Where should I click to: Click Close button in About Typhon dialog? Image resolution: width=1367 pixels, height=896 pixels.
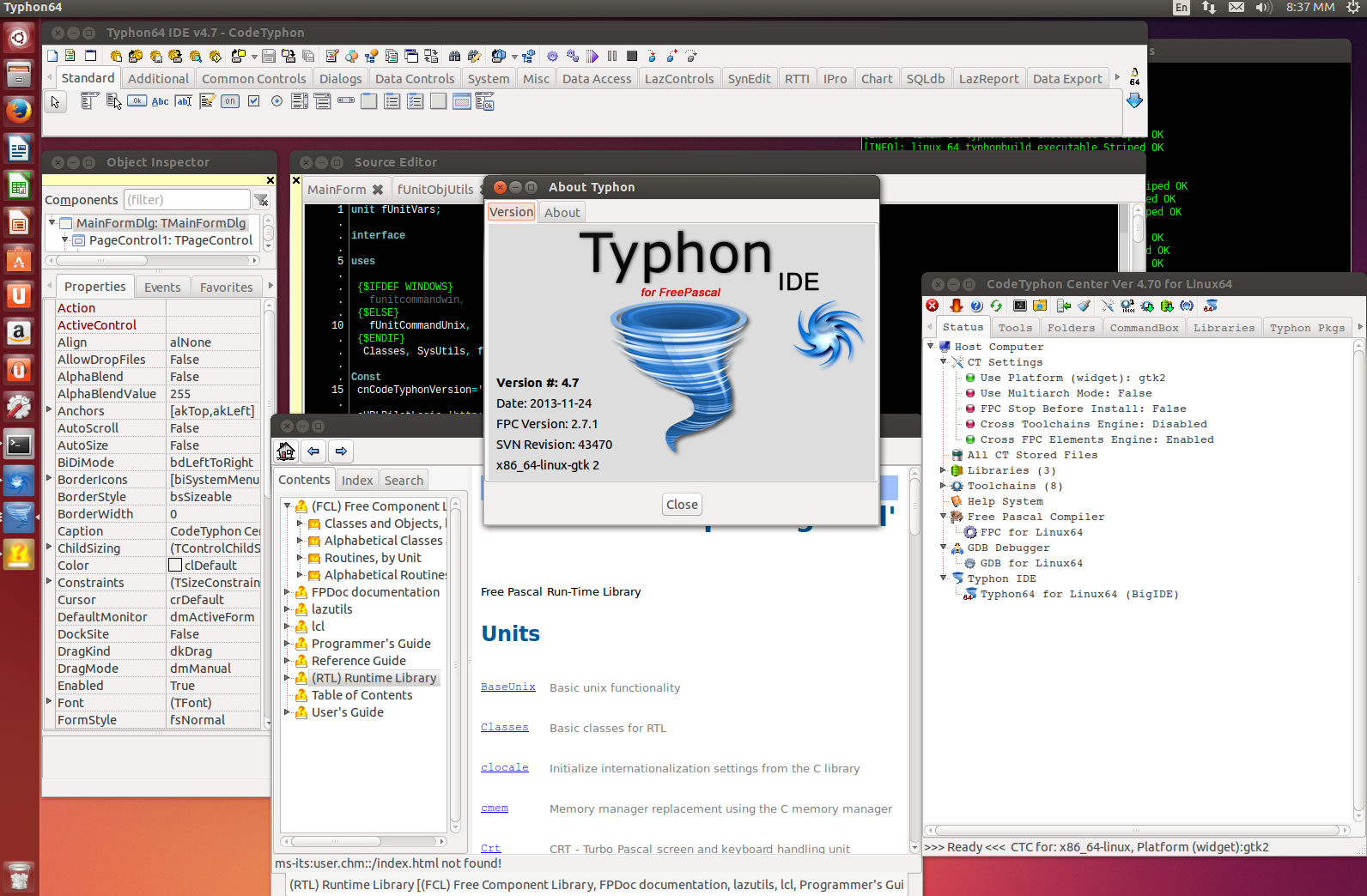[x=682, y=505]
